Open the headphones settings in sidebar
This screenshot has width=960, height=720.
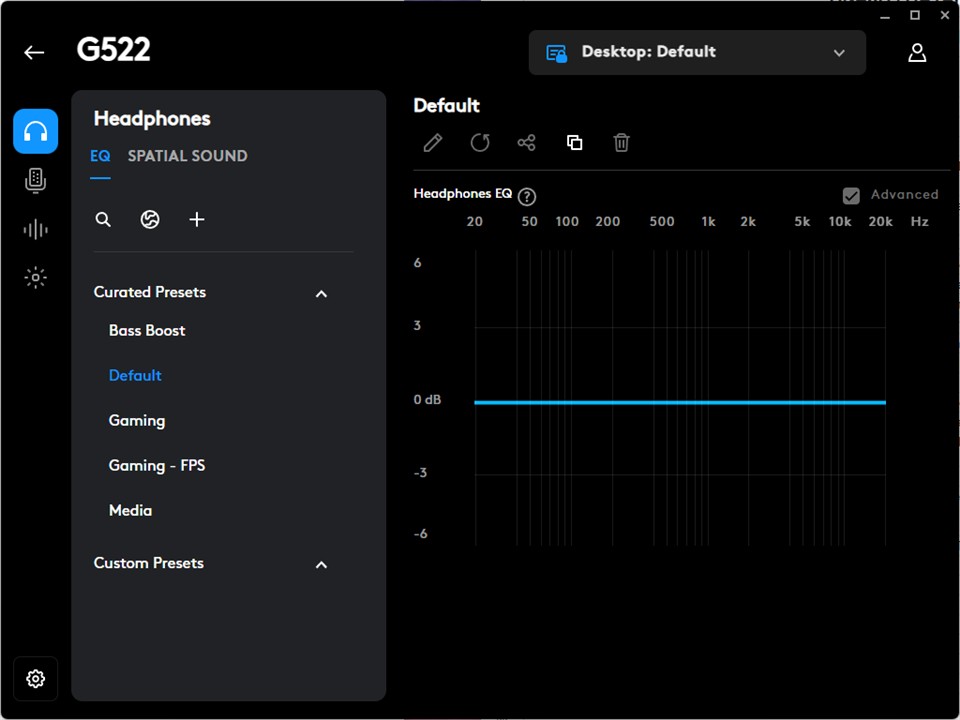tap(36, 131)
